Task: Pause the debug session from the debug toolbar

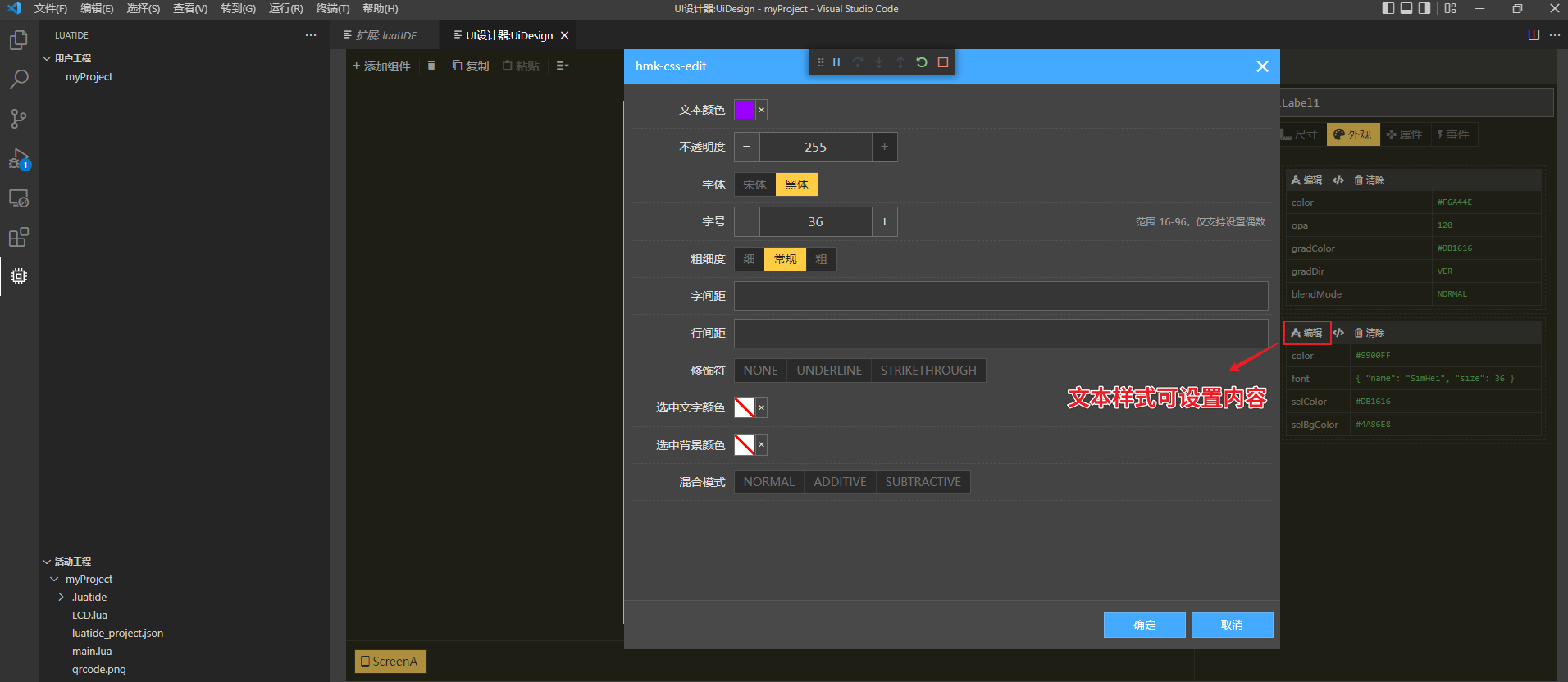Action: tap(836, 62)
